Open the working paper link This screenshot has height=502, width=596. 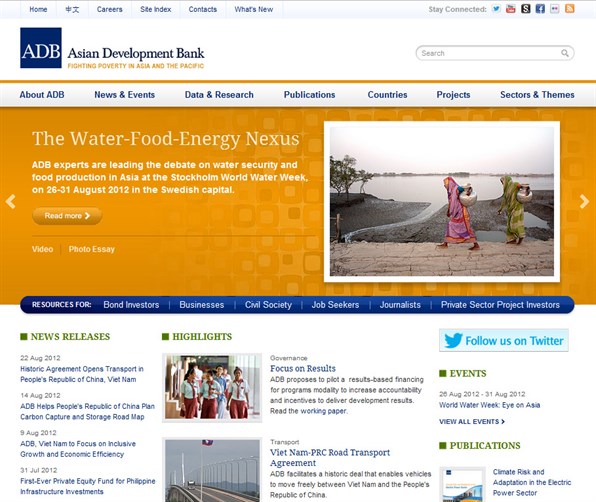point(323,411)
